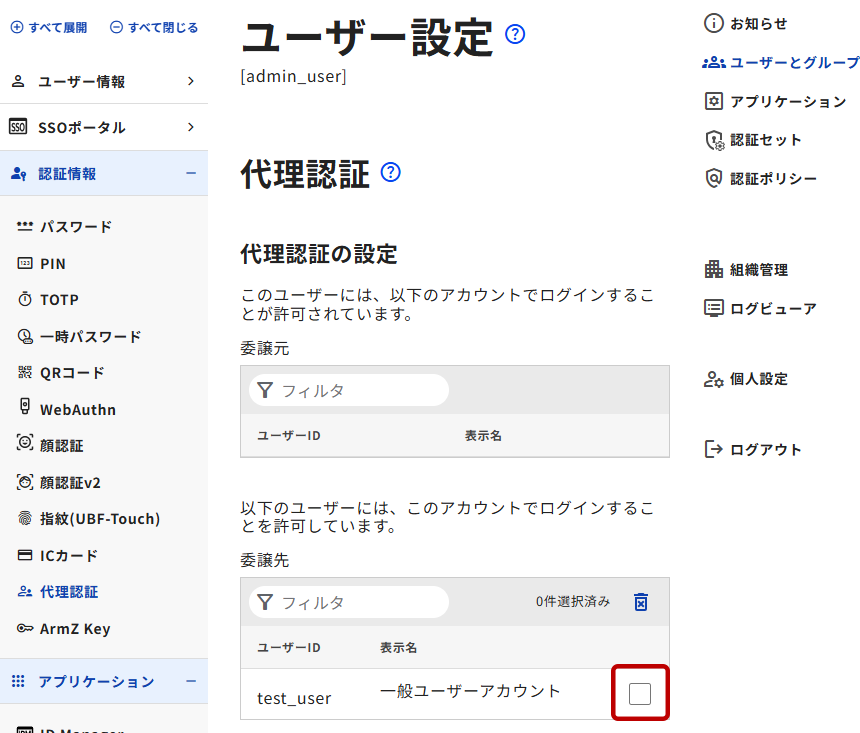860x733 pixels.
Task: Click help icon beside 代理認証 heading
Action: click(x=391, y=172)
